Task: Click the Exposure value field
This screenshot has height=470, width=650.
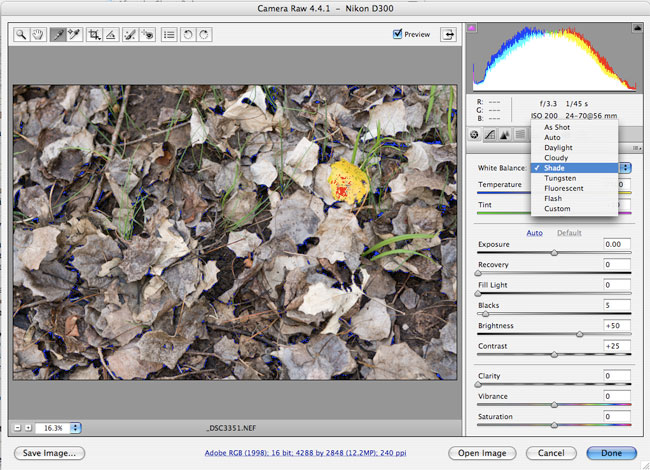Action: pos(617,244)
